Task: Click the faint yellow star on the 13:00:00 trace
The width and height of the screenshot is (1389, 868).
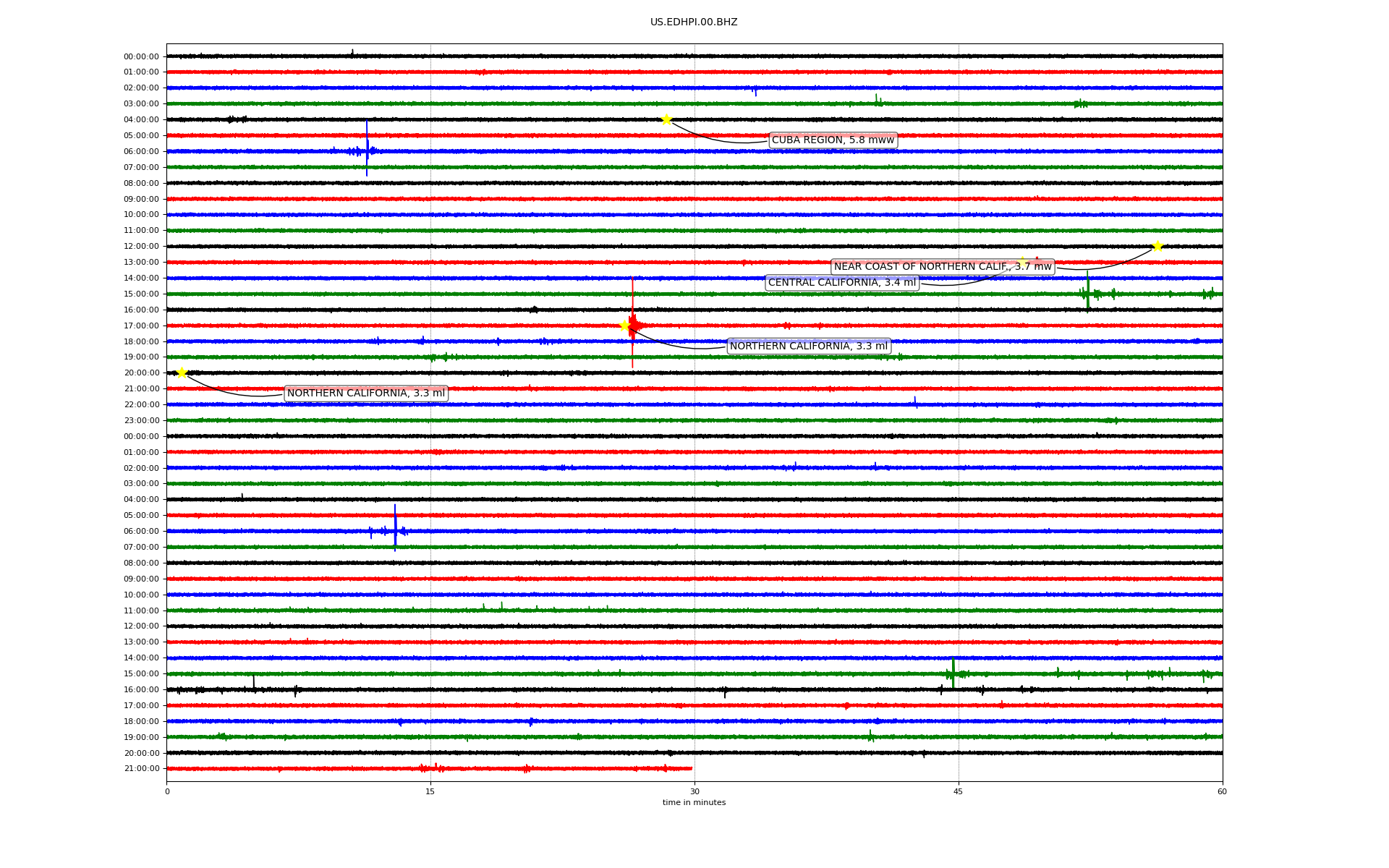Action: [x=1022, y=261]
